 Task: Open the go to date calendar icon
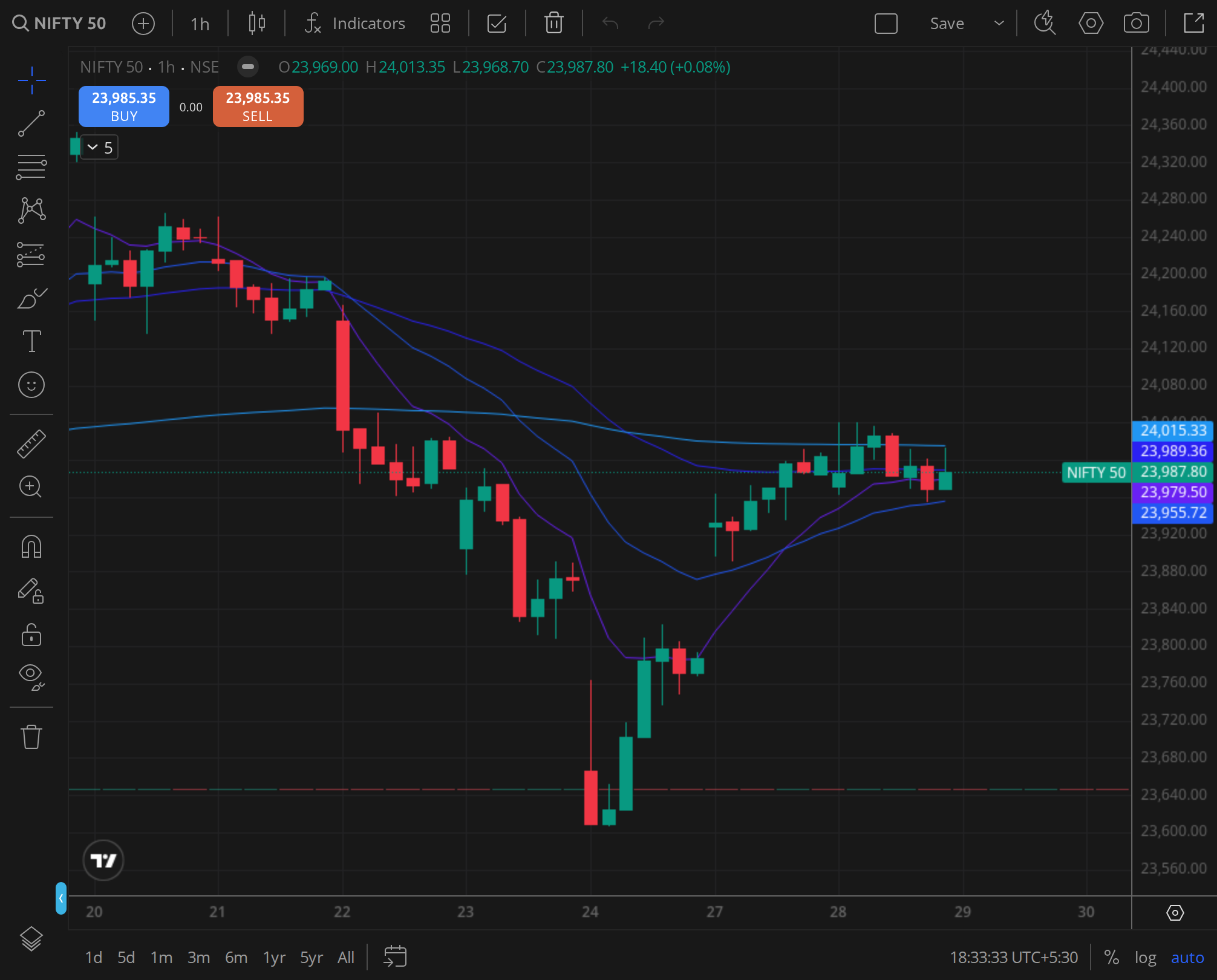(395, 957)
